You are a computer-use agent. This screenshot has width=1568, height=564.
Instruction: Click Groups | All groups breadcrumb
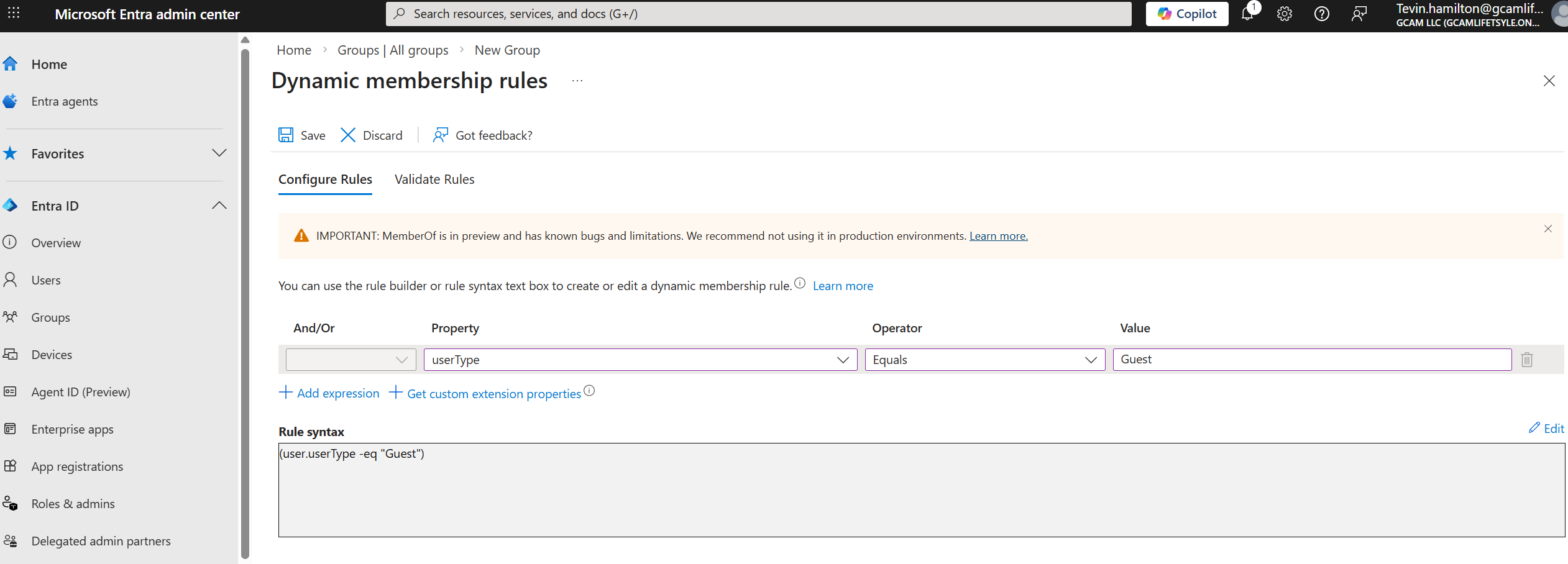pyautogui.click(x=393, y=50)
